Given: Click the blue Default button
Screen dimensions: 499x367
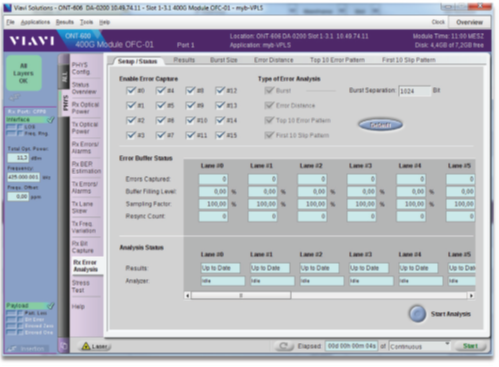Looking at the screenshot, I should (x=380, y=125).
